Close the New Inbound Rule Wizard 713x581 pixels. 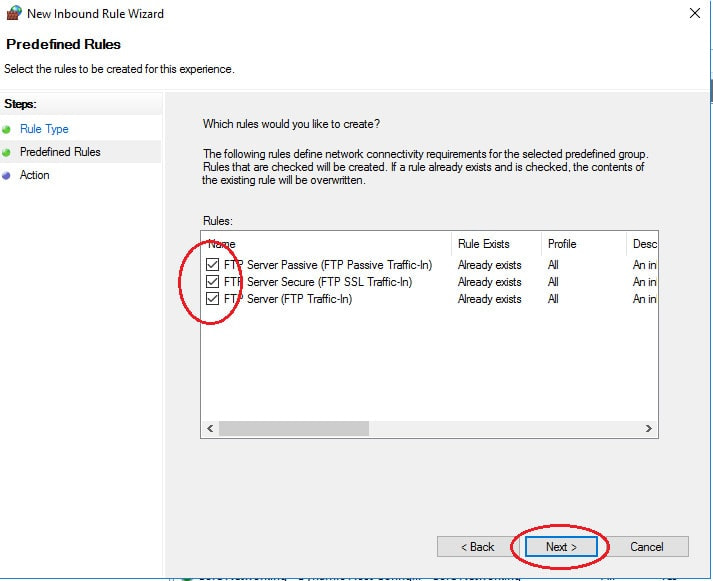(694, 13)
